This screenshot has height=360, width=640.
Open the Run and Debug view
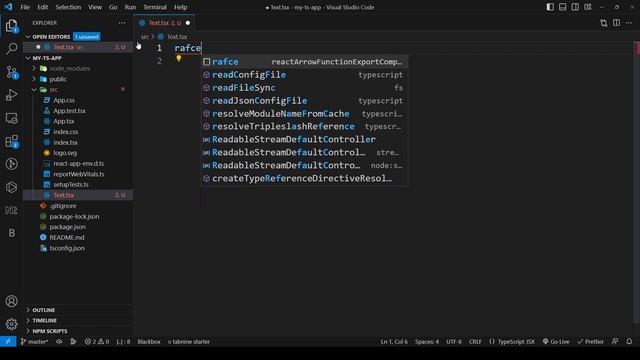11,95
